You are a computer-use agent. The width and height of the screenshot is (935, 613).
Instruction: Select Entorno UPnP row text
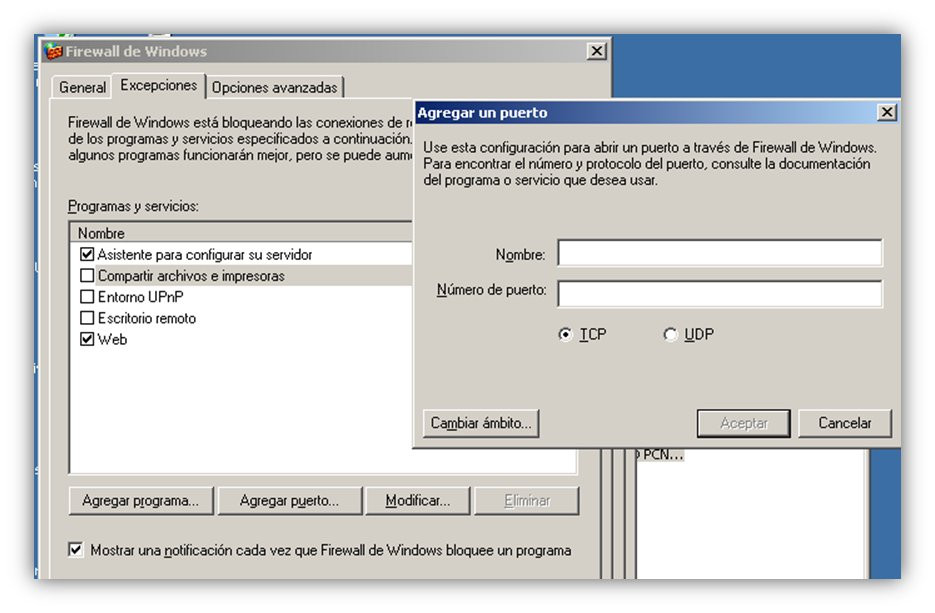click(140, 296)
